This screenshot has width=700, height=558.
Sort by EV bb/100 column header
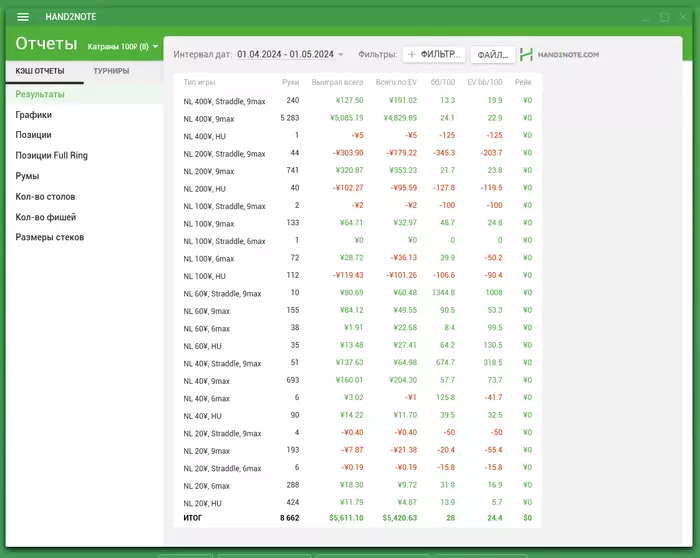click(x=484, y=82)
